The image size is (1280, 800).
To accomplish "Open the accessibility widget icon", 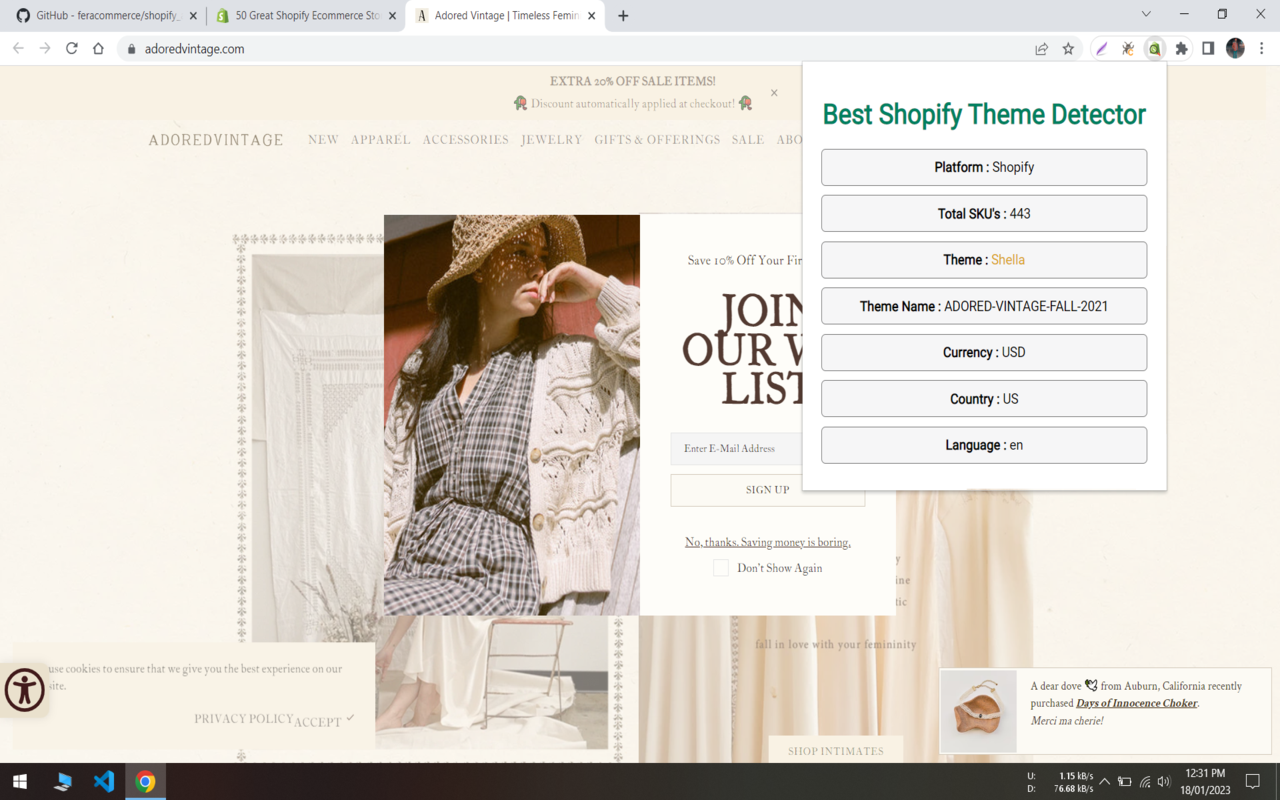I will tap(24, 690).
